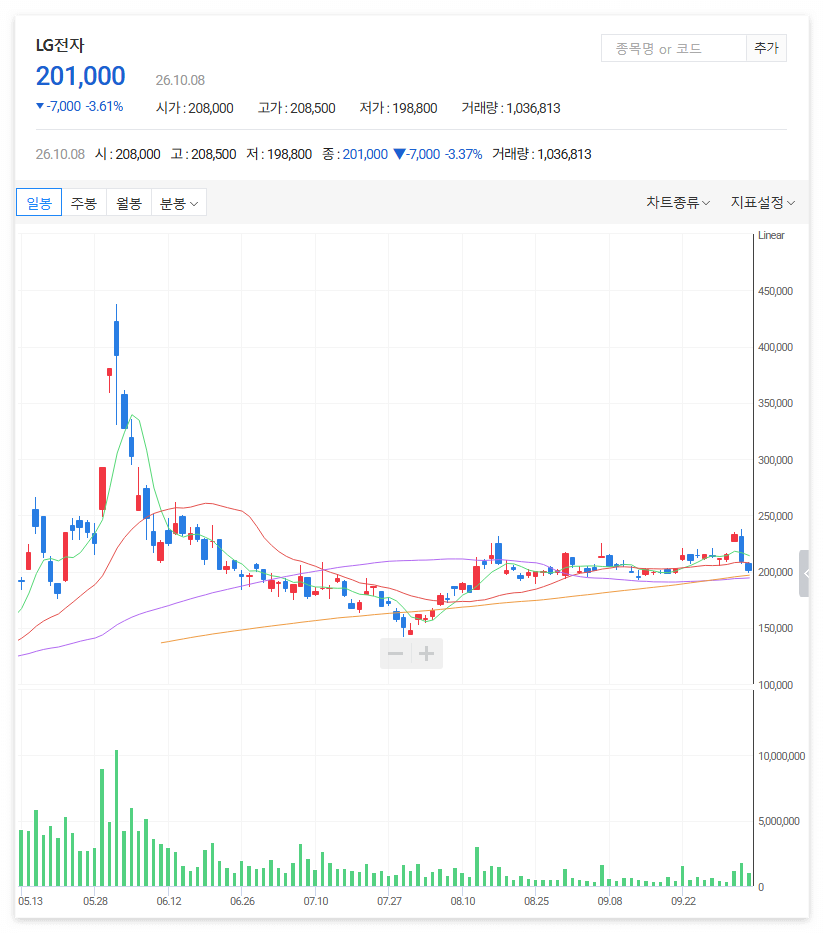Click the 150,000 price axis label
824x933 pixels.
click(x=775, y=628)
